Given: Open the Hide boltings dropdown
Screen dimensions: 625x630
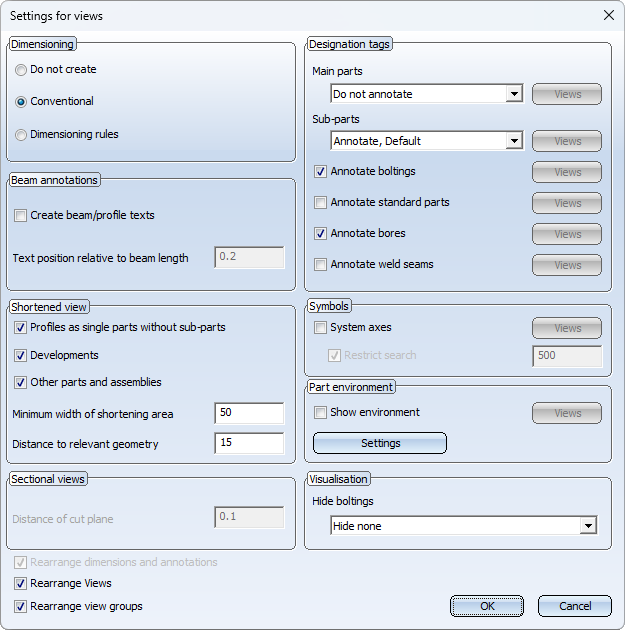Looking at the screenshot, I should 464,526.
